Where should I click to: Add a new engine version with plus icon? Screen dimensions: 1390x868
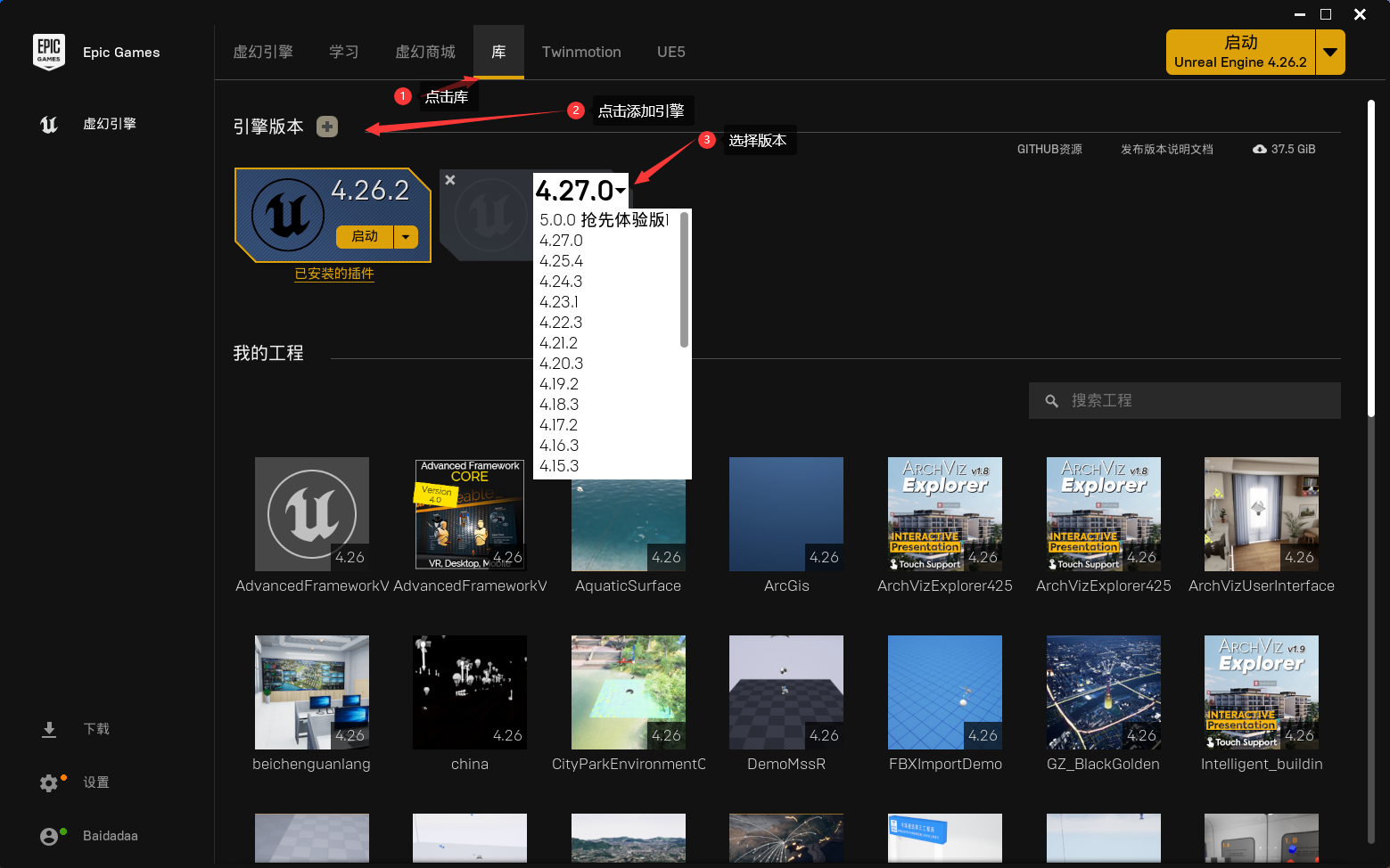click(x=327, y=127)
